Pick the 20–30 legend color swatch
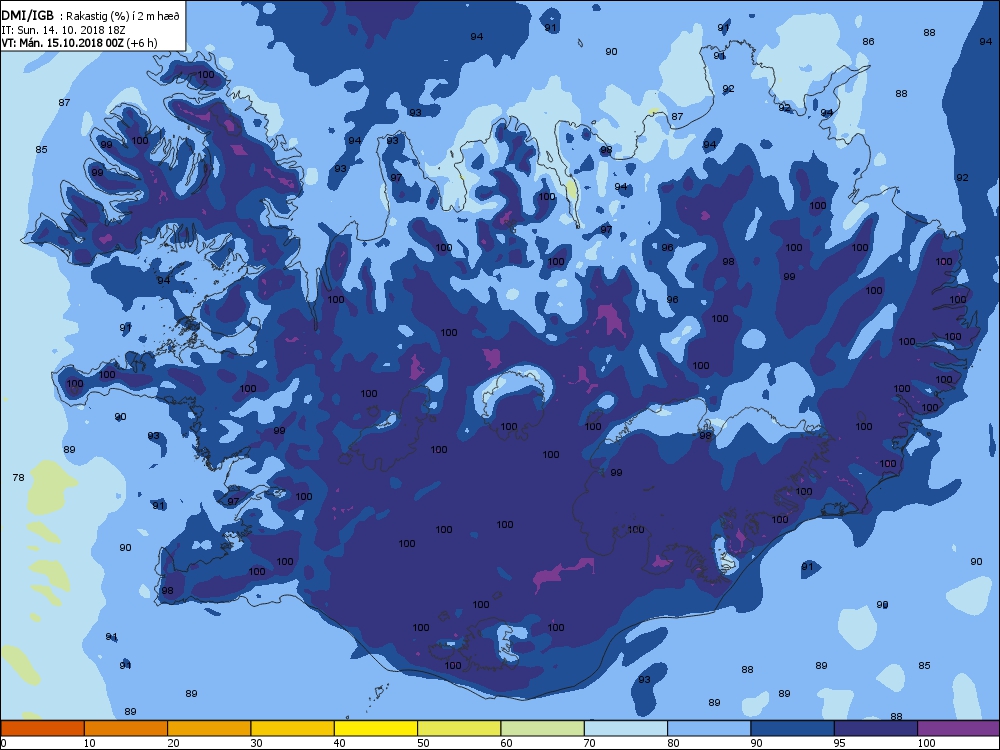Image resolution: width=1000 pixels, height=750 pixels. (x=209, y=728)
